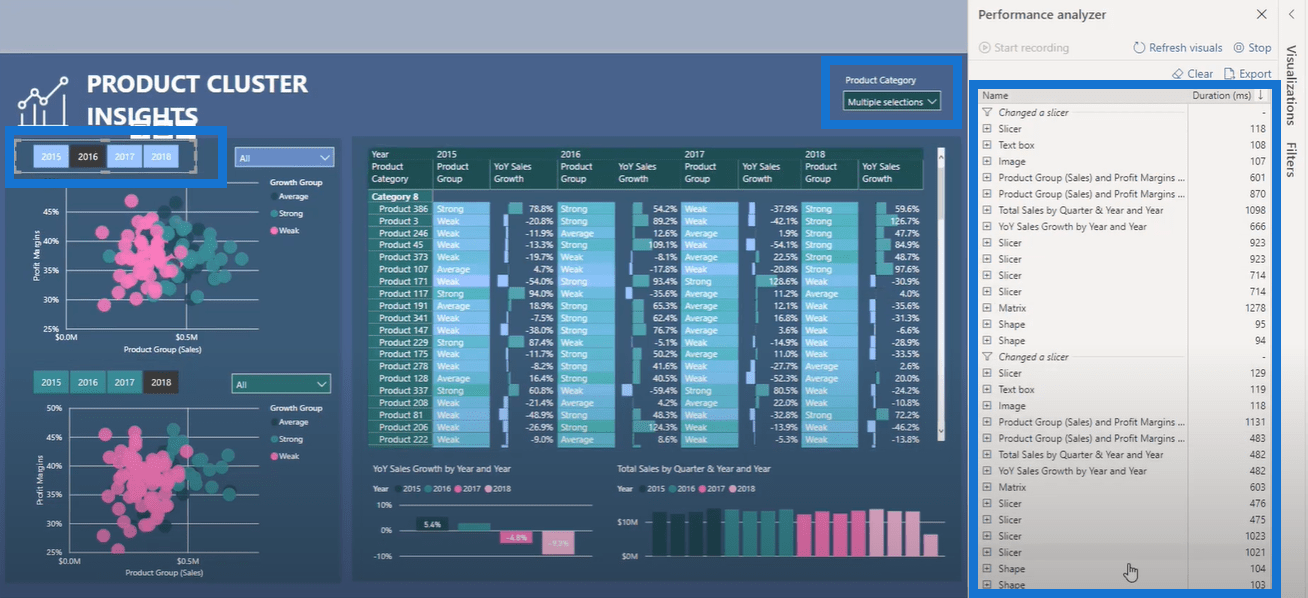
Task: Expand the Image row with duration 107
Action: pyautogui.click(x=987, y=161)
